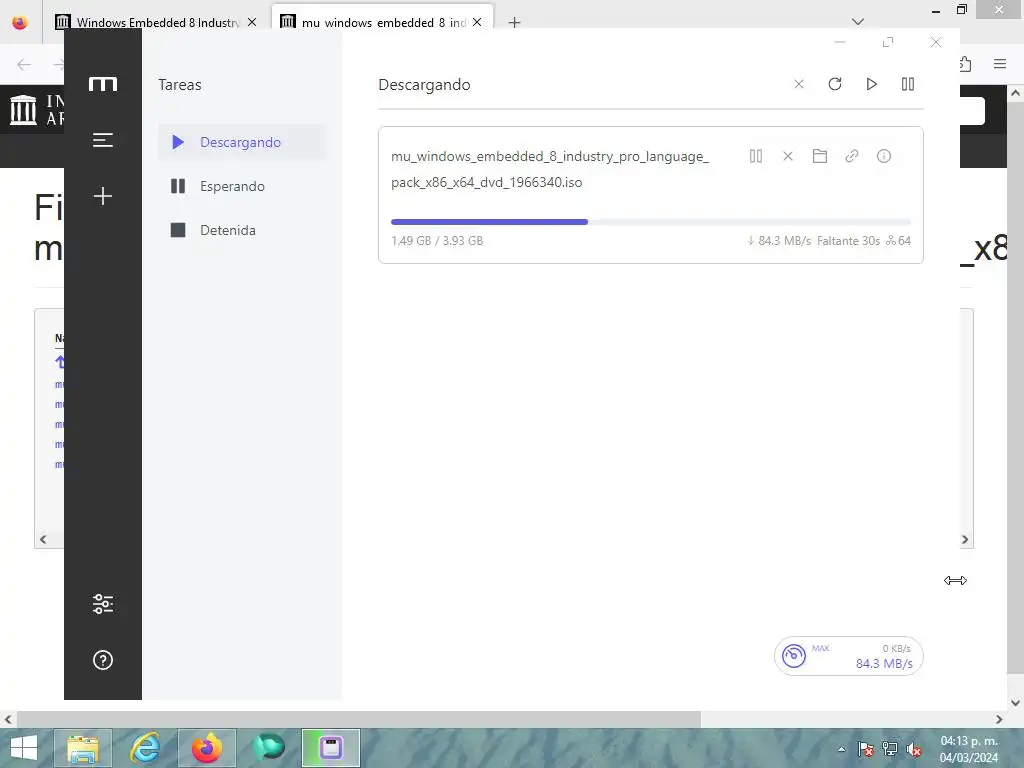This screenshot has width=1024, height=768.
Task: Open preferences sliders icon in the sidebar
Action: [x=103, y=603]
